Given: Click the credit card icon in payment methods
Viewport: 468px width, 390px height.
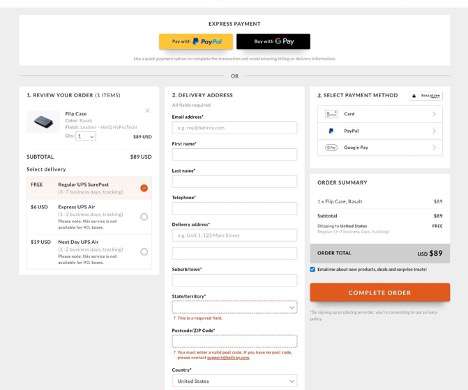Looking at the screenshot, I should click(331, 114).
